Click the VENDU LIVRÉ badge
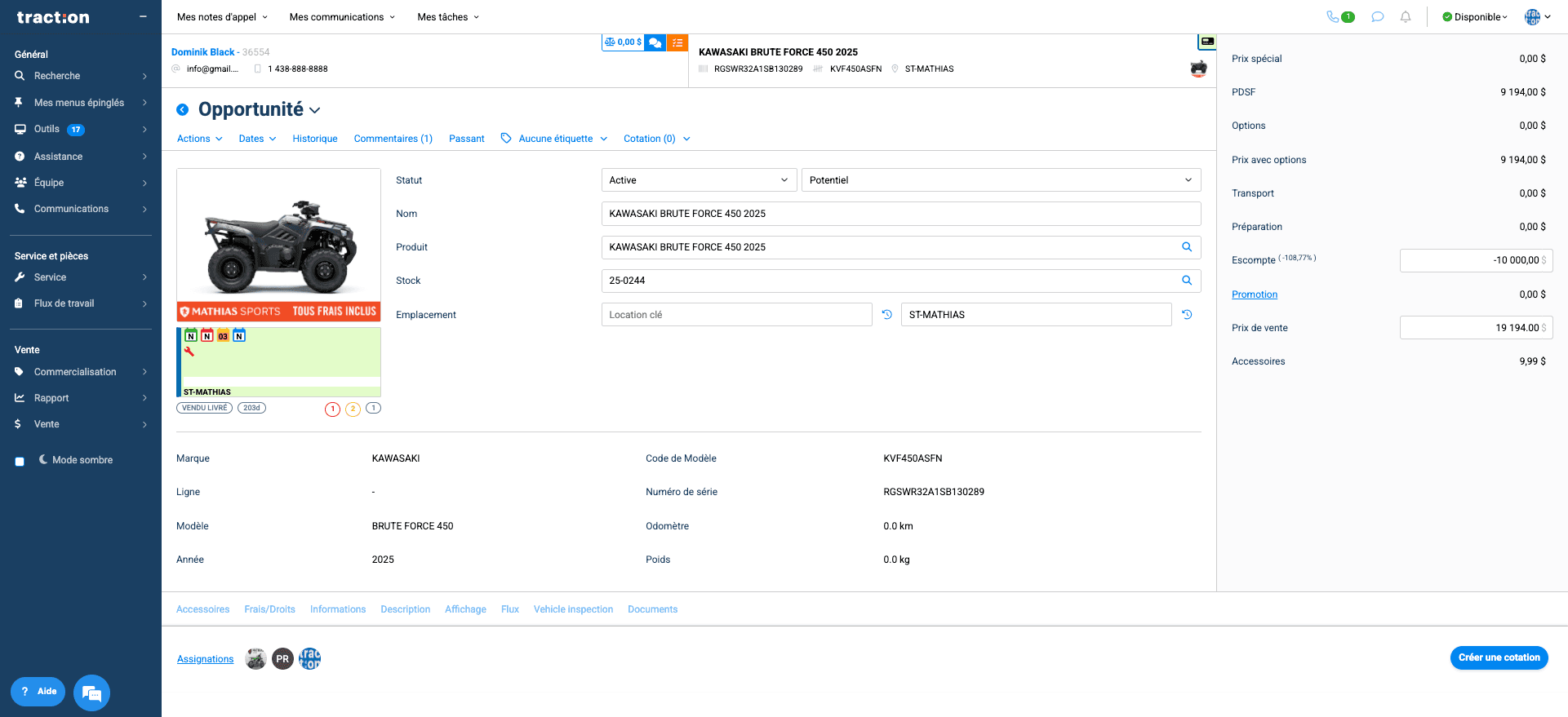 coord(205,408)
